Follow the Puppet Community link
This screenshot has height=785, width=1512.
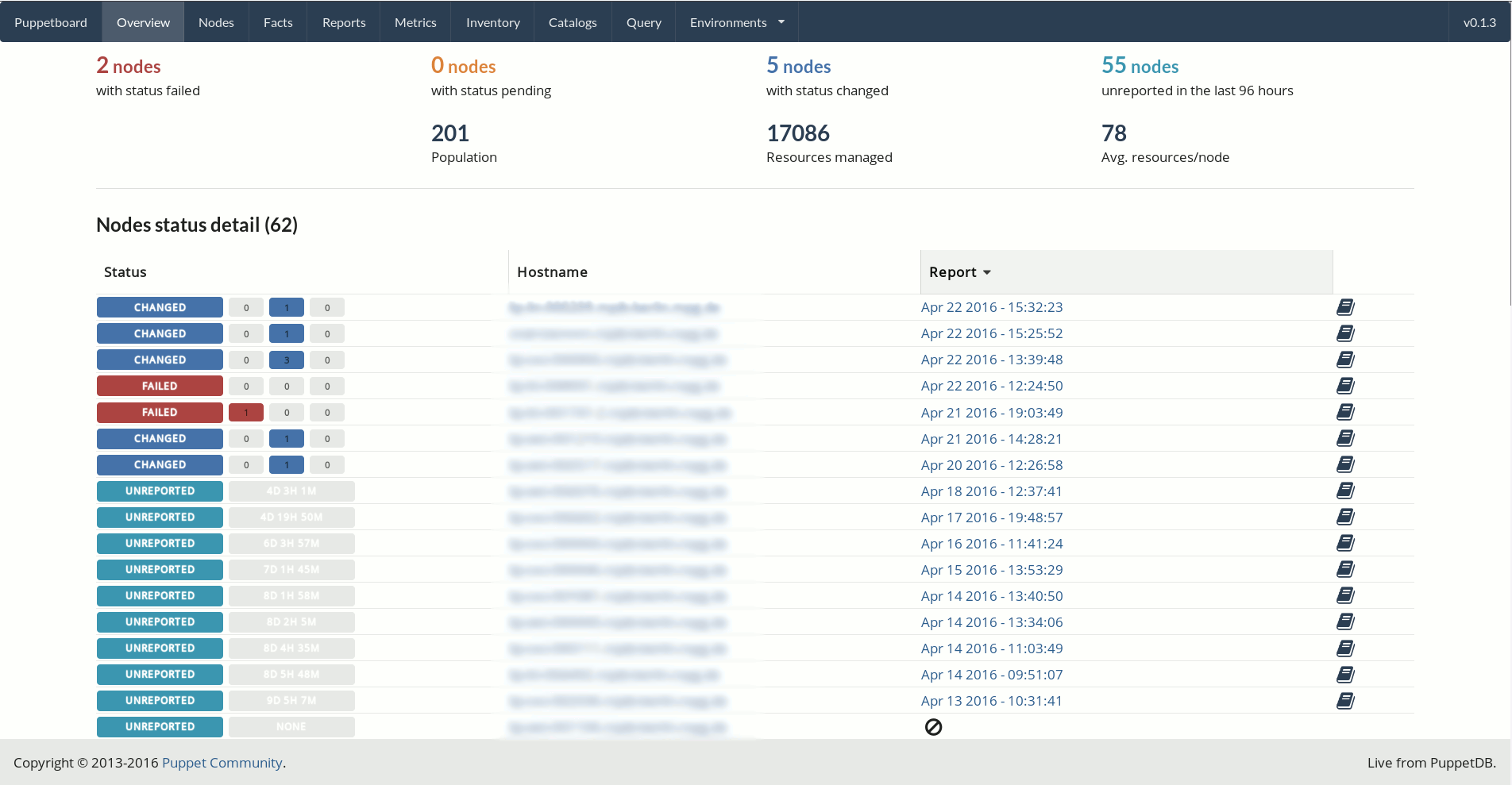click(x=222, y=762)
